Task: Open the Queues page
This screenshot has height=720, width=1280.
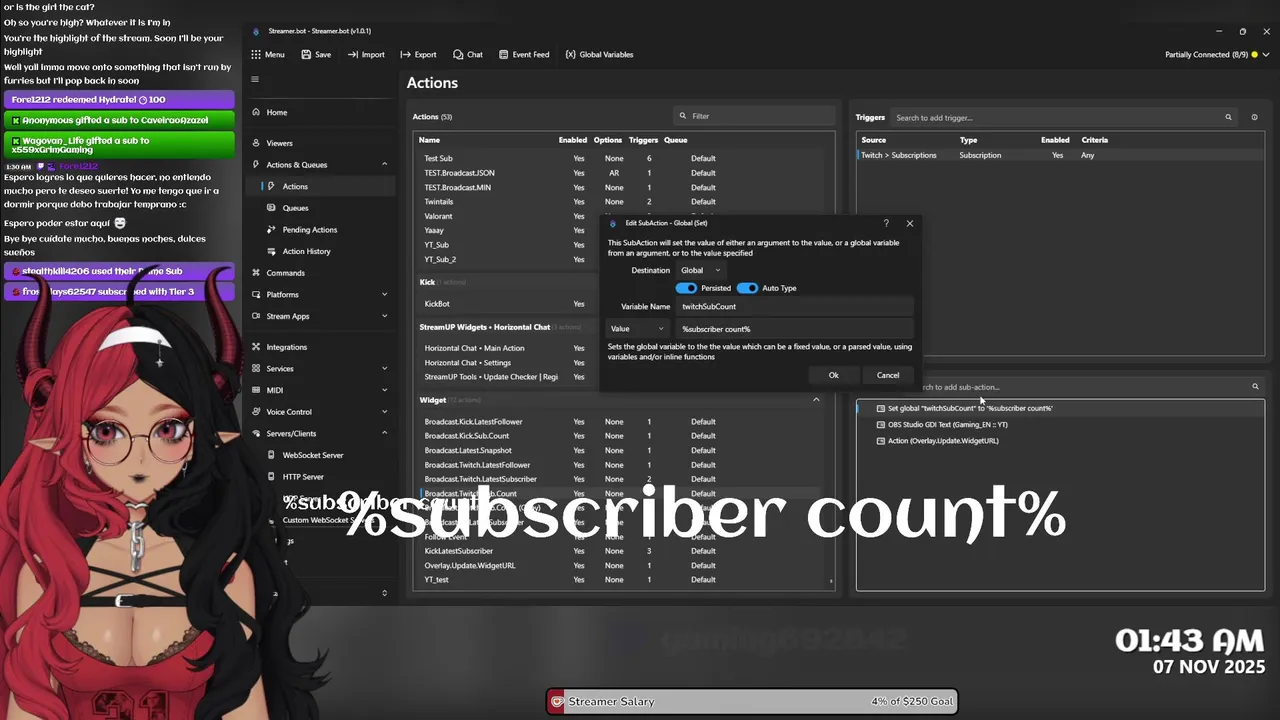Action: 295,208
